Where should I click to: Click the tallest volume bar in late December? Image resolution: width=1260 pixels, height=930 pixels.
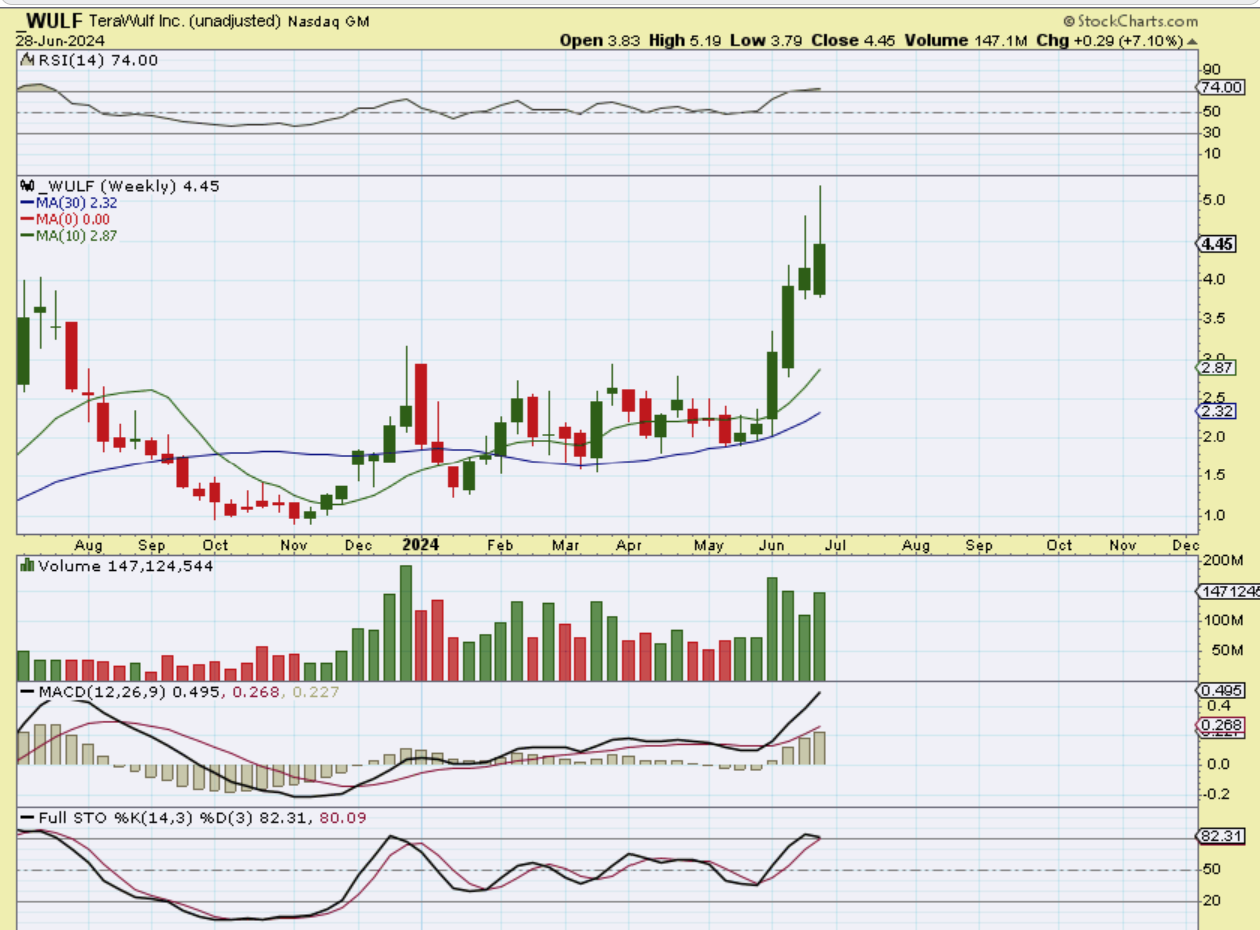(x=405, y=623)
